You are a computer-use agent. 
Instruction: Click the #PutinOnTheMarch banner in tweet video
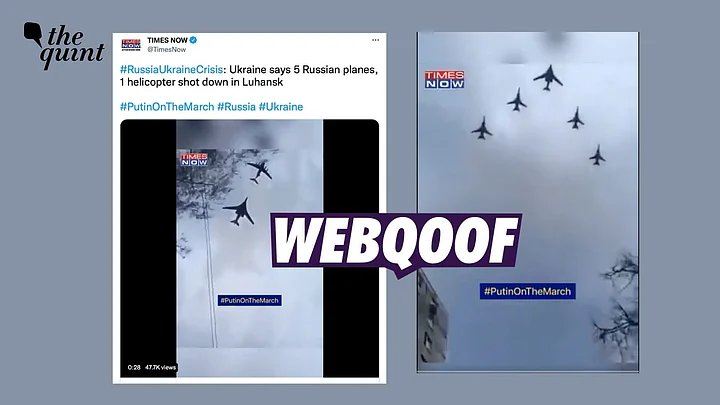pyautogui.click(x=249, y=300)
